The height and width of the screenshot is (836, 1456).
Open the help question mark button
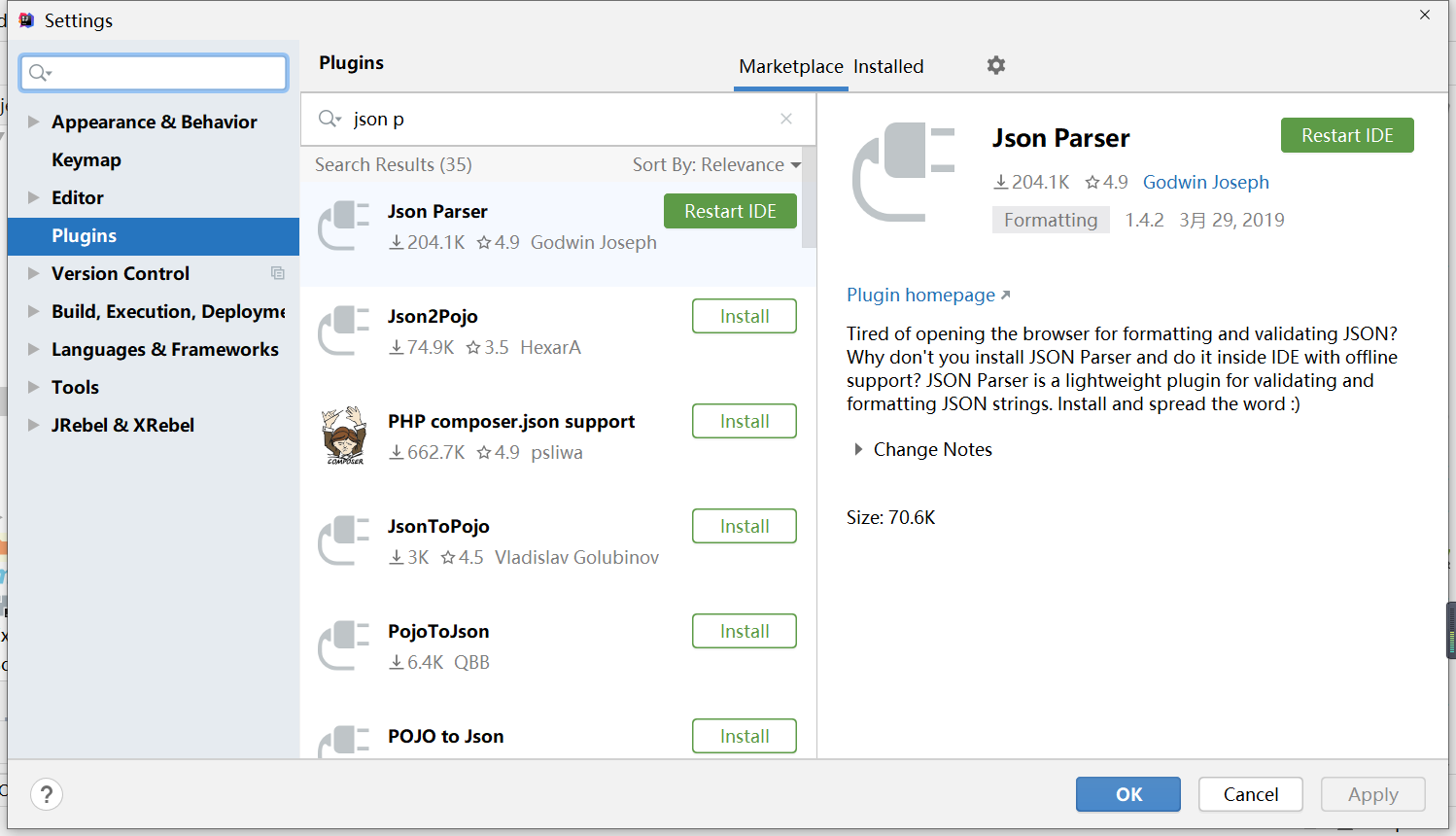[47, 794]
